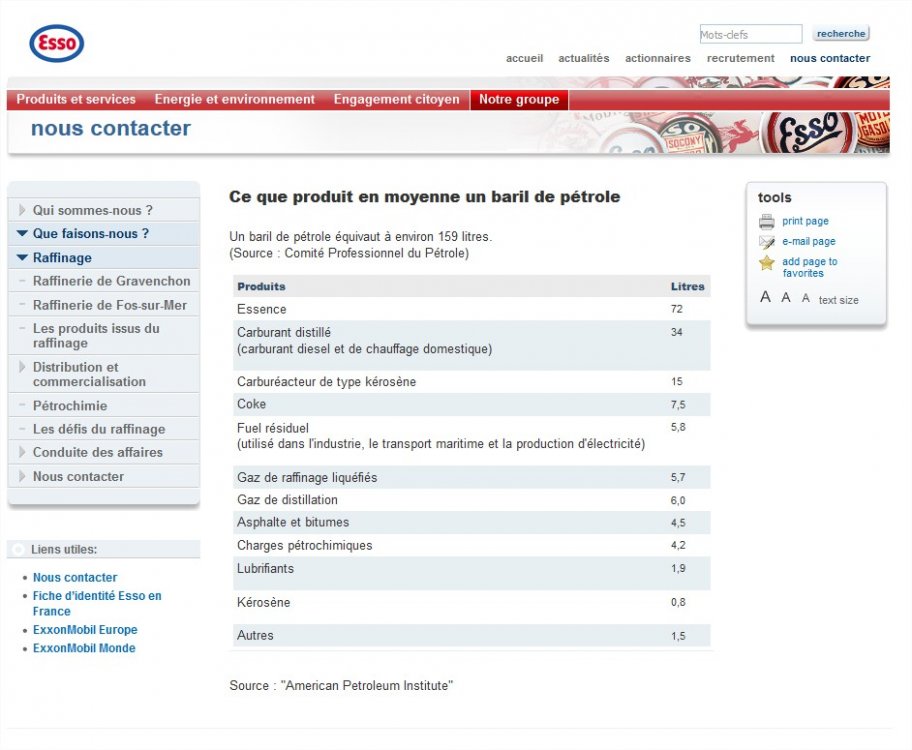Click Charges pétrochimiques row label
This screenshot has width=912, height=750.
[304, 545]
